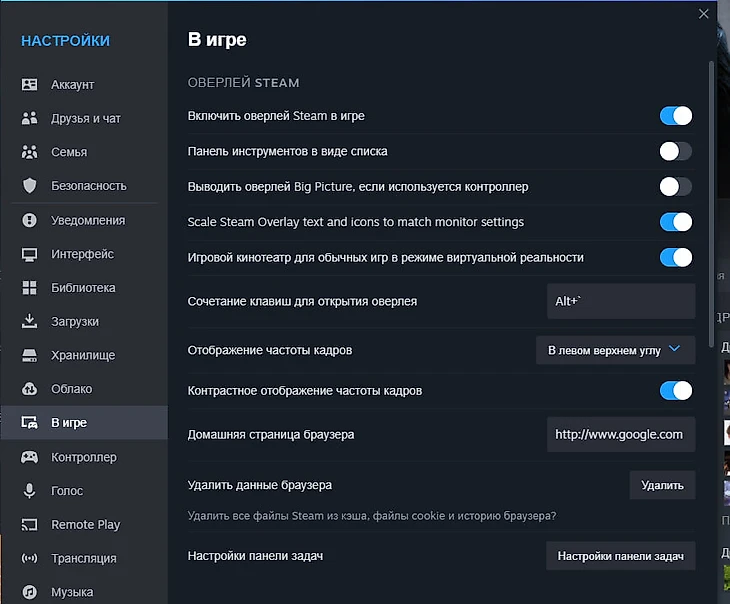Turn off 'Контрастное отображение частоты кадров' switch

click(675, 390)
